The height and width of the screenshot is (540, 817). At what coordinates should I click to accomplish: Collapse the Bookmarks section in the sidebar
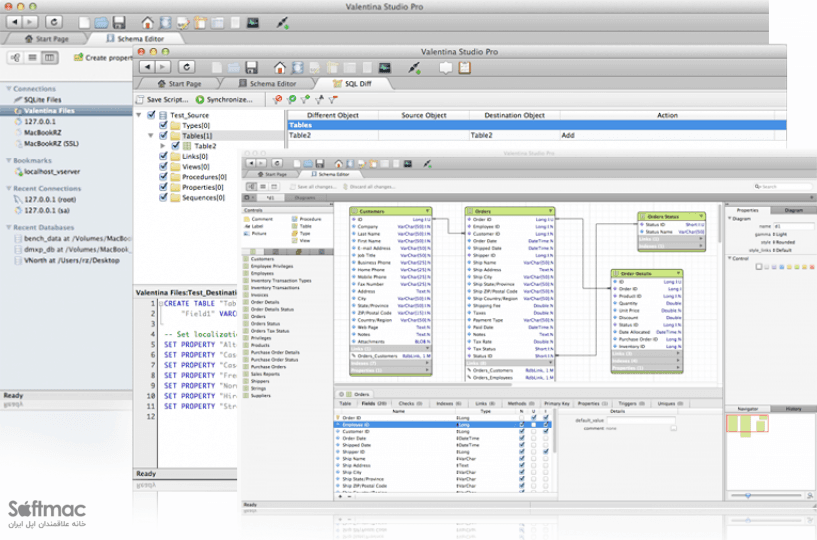[x=8, y=161]
